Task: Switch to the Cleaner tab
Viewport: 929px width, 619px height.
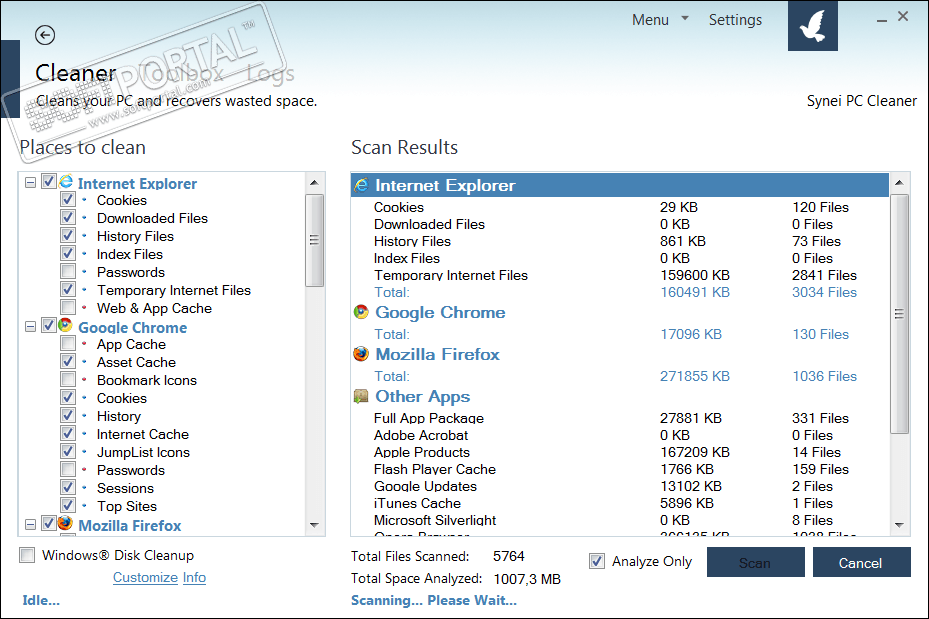Action: pyautogui.click(x=76, y=73)
